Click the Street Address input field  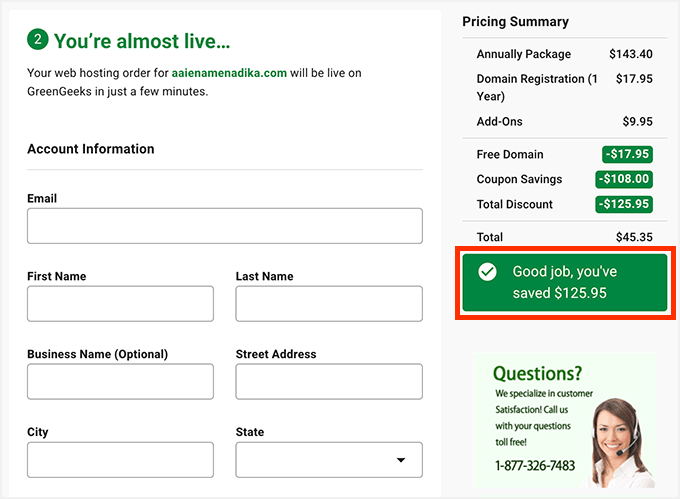(329, 382)
